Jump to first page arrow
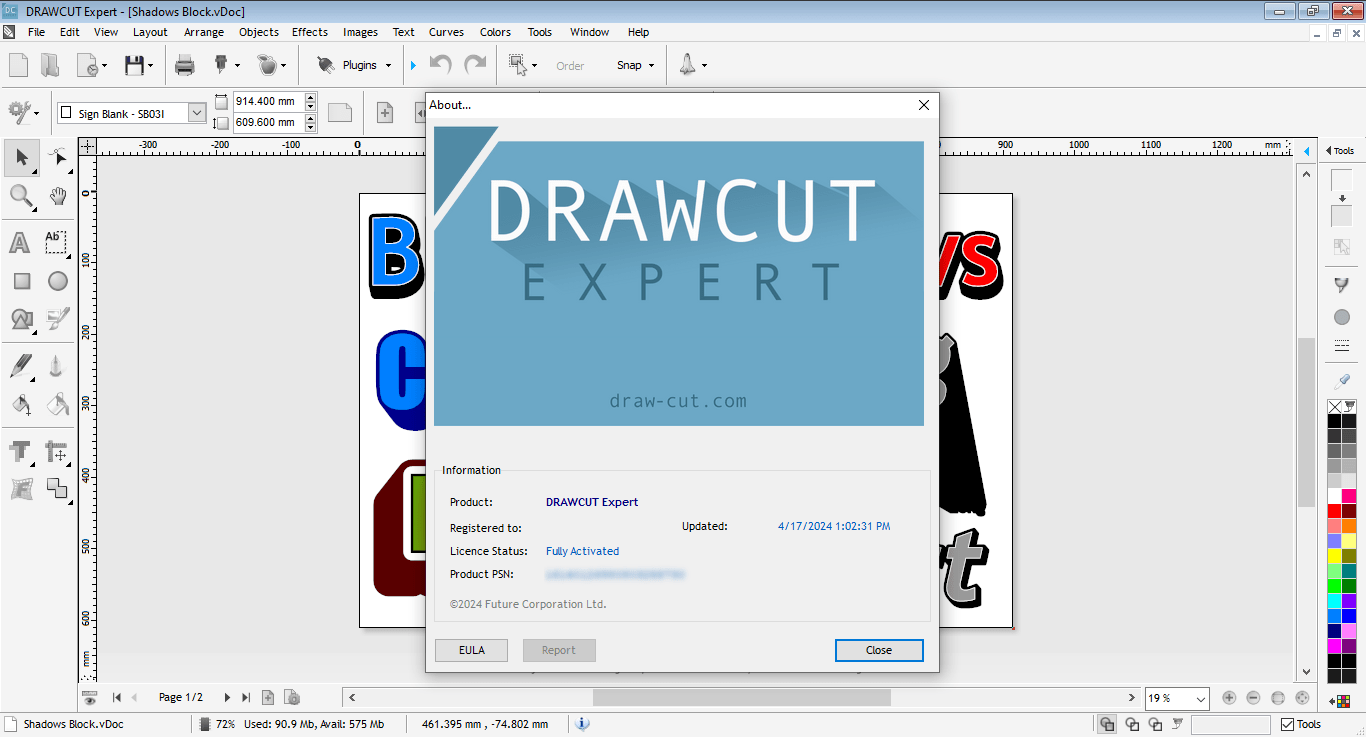 tap(117, 698)
